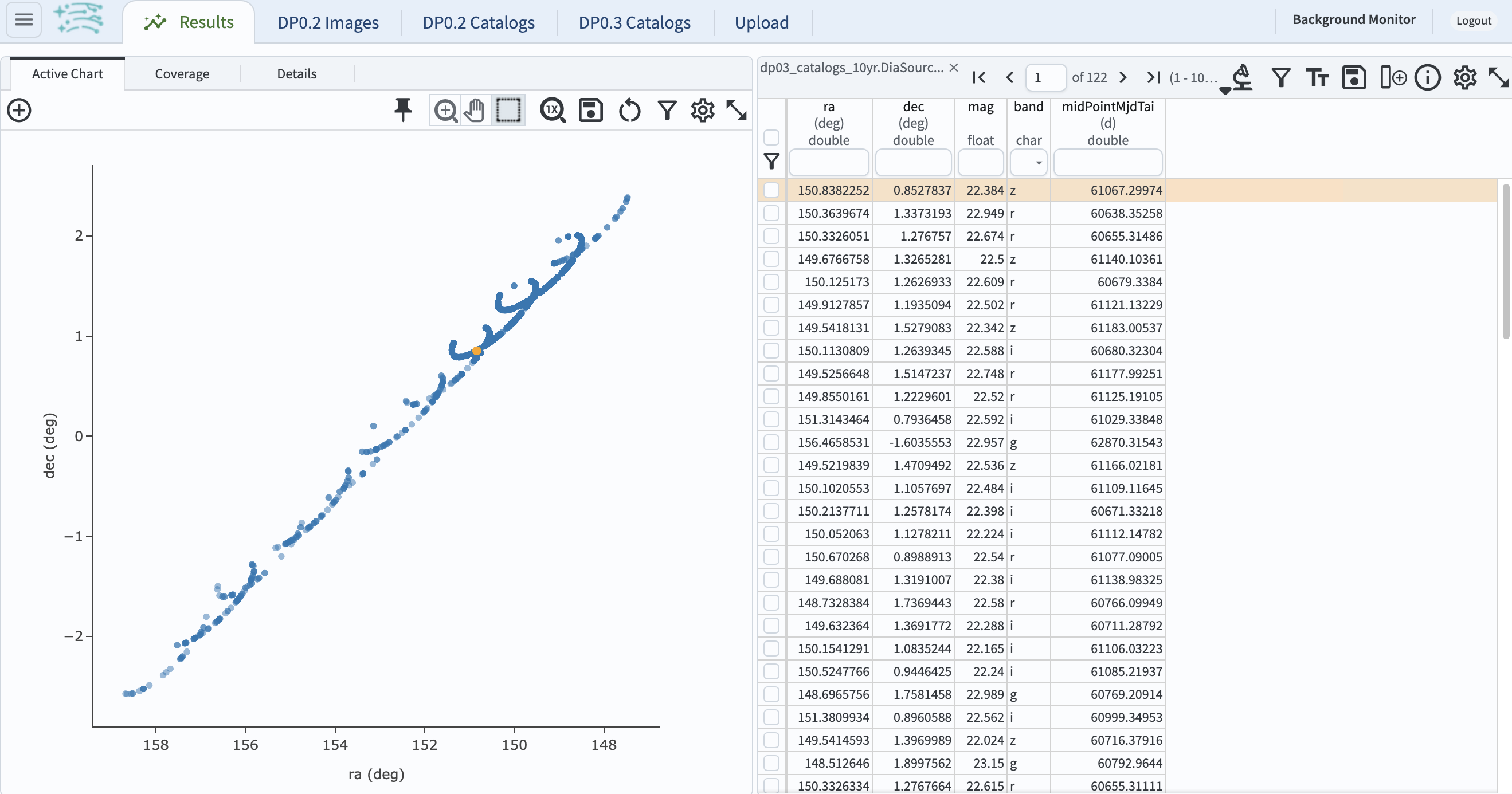Check the row with ra 149.5418131

coord(771,328)
